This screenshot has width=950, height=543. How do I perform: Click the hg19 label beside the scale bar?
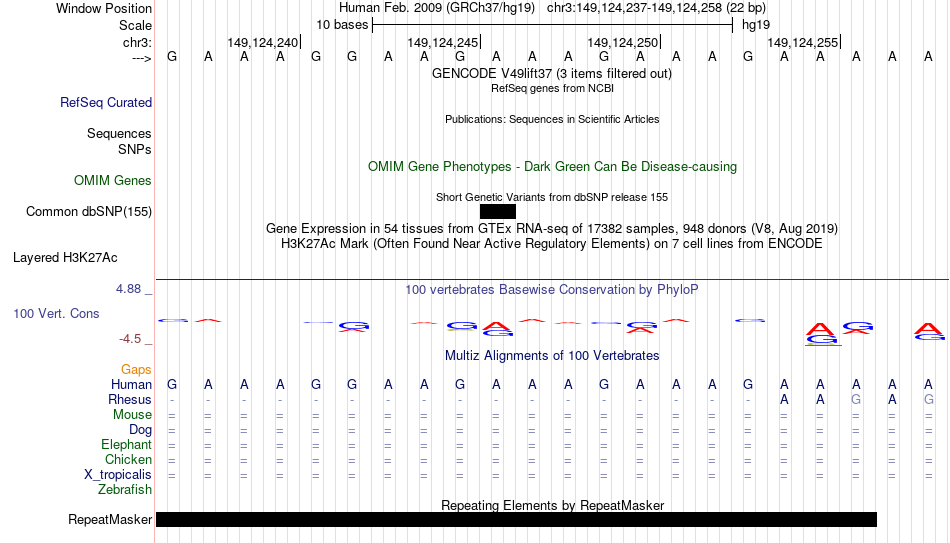[756, 25]
